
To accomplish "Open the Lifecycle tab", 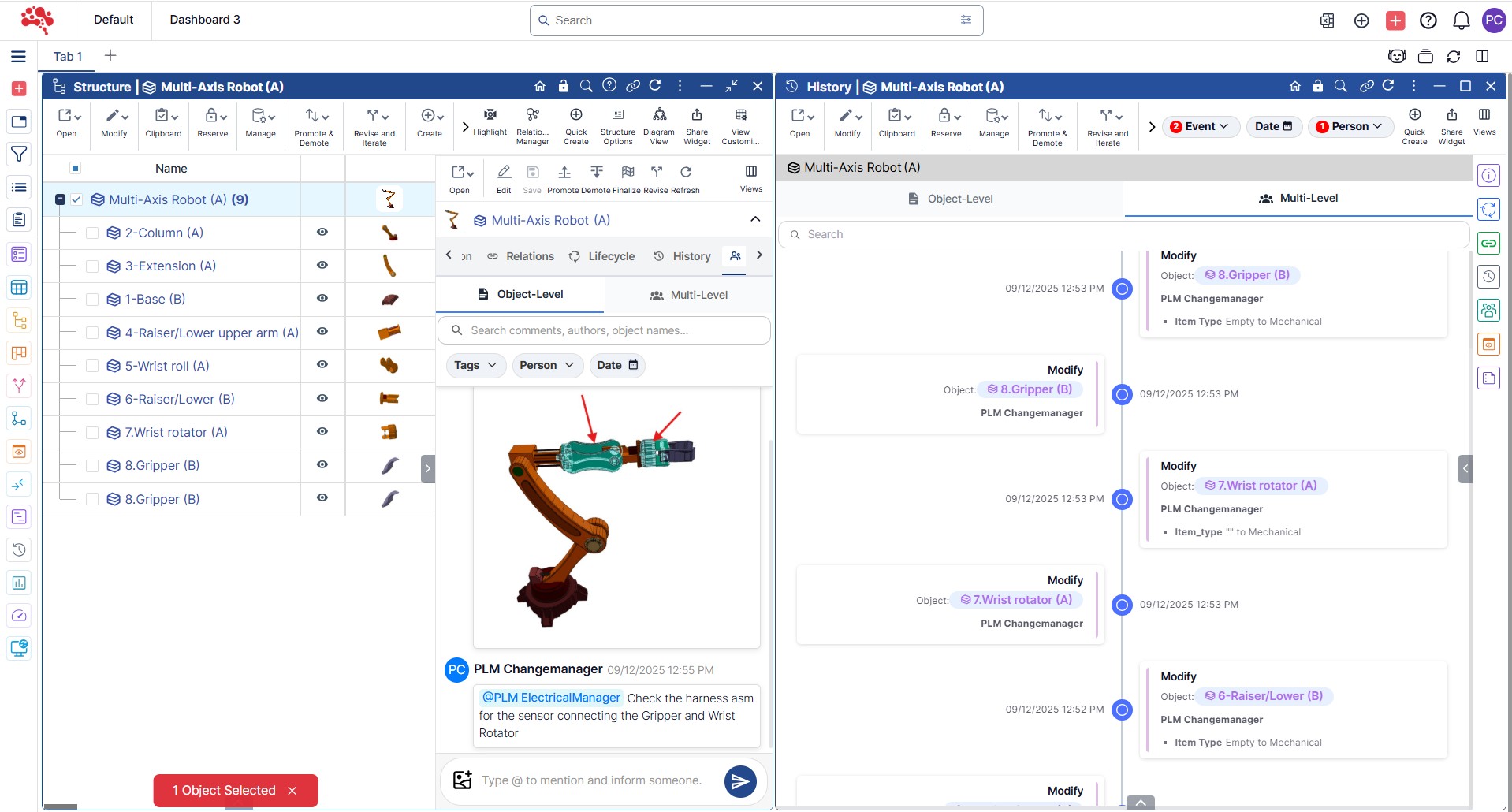I will [602, 256].
